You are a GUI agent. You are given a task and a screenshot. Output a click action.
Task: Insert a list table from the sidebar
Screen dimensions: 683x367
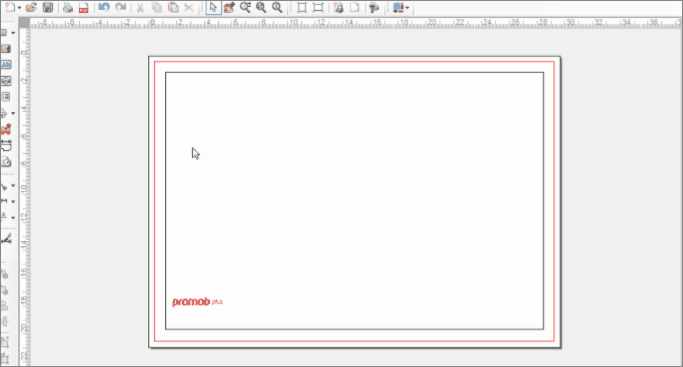6,97
